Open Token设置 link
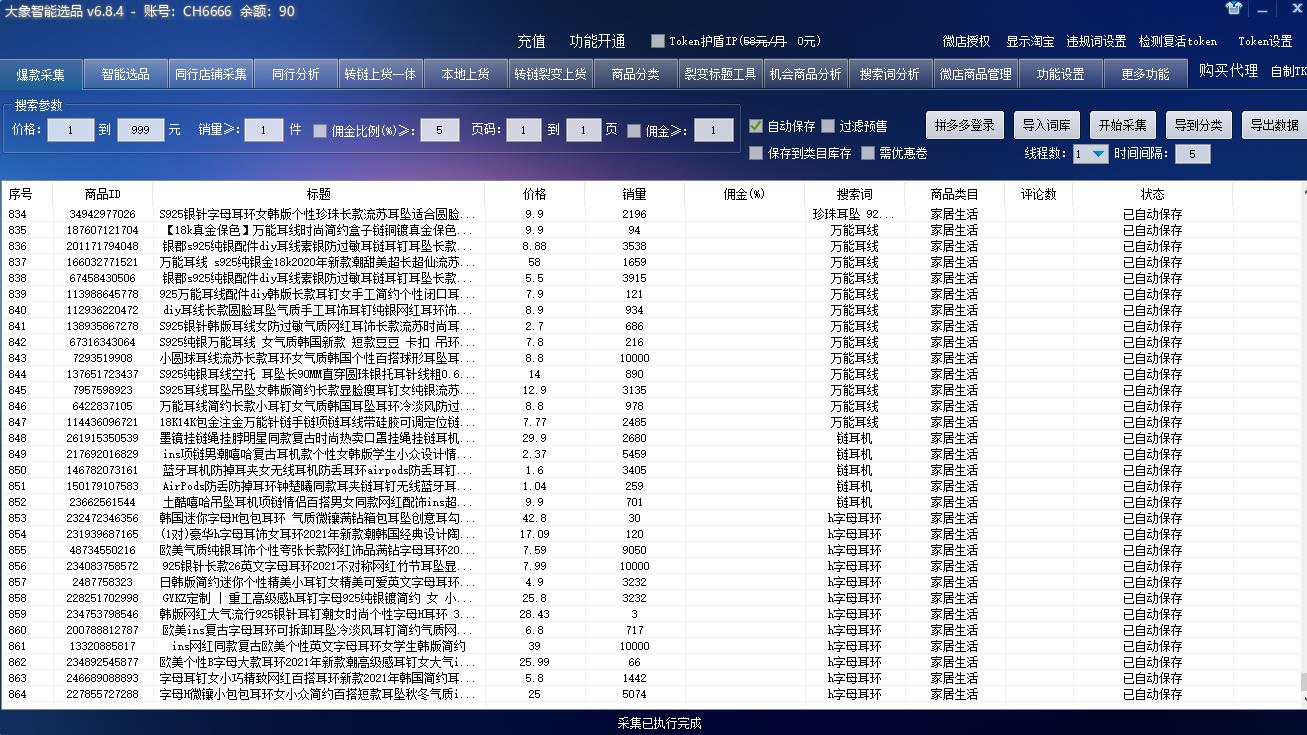This screenshot has width=1307, height=735. click(1265, 41)
